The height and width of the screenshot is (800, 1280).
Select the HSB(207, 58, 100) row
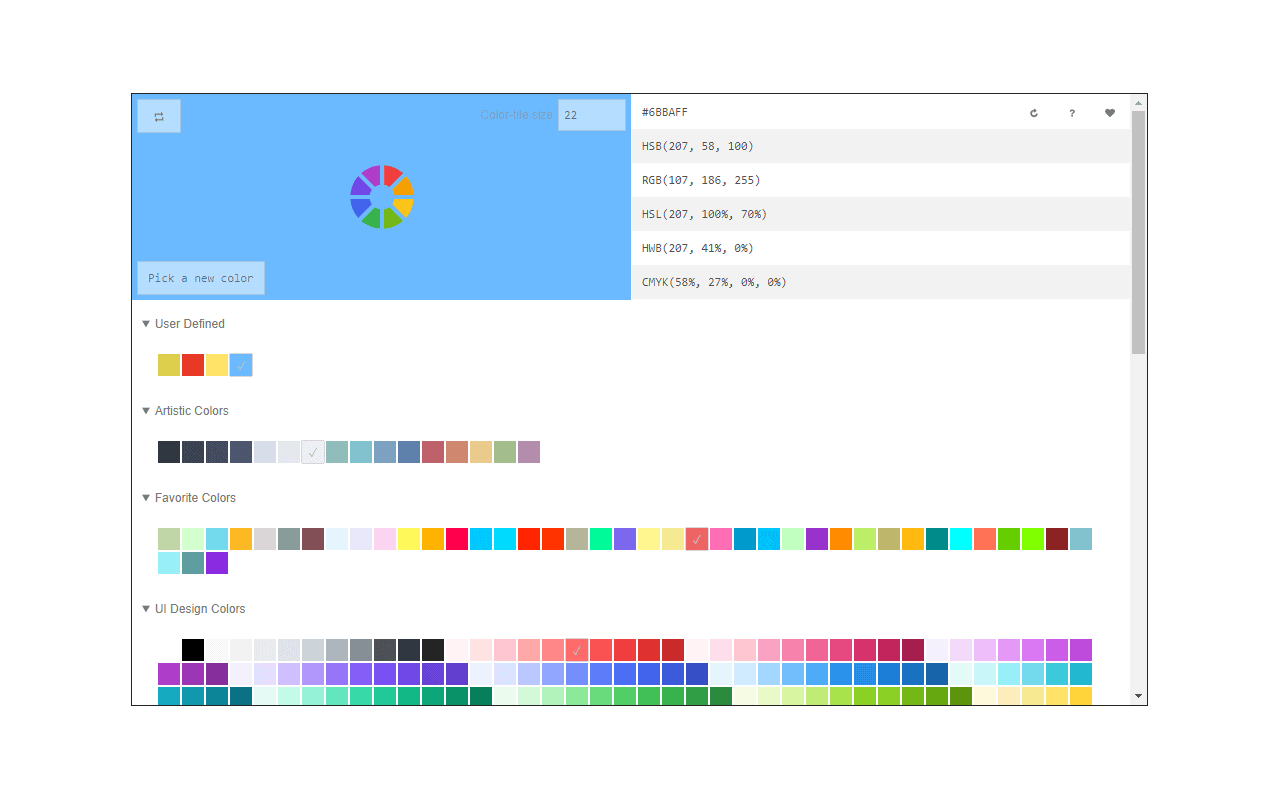[881, 146]
